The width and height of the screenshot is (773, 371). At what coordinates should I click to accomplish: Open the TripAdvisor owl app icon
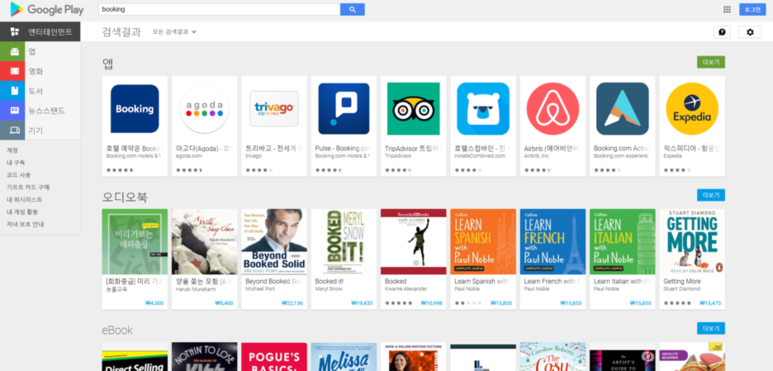pos(413,109)
